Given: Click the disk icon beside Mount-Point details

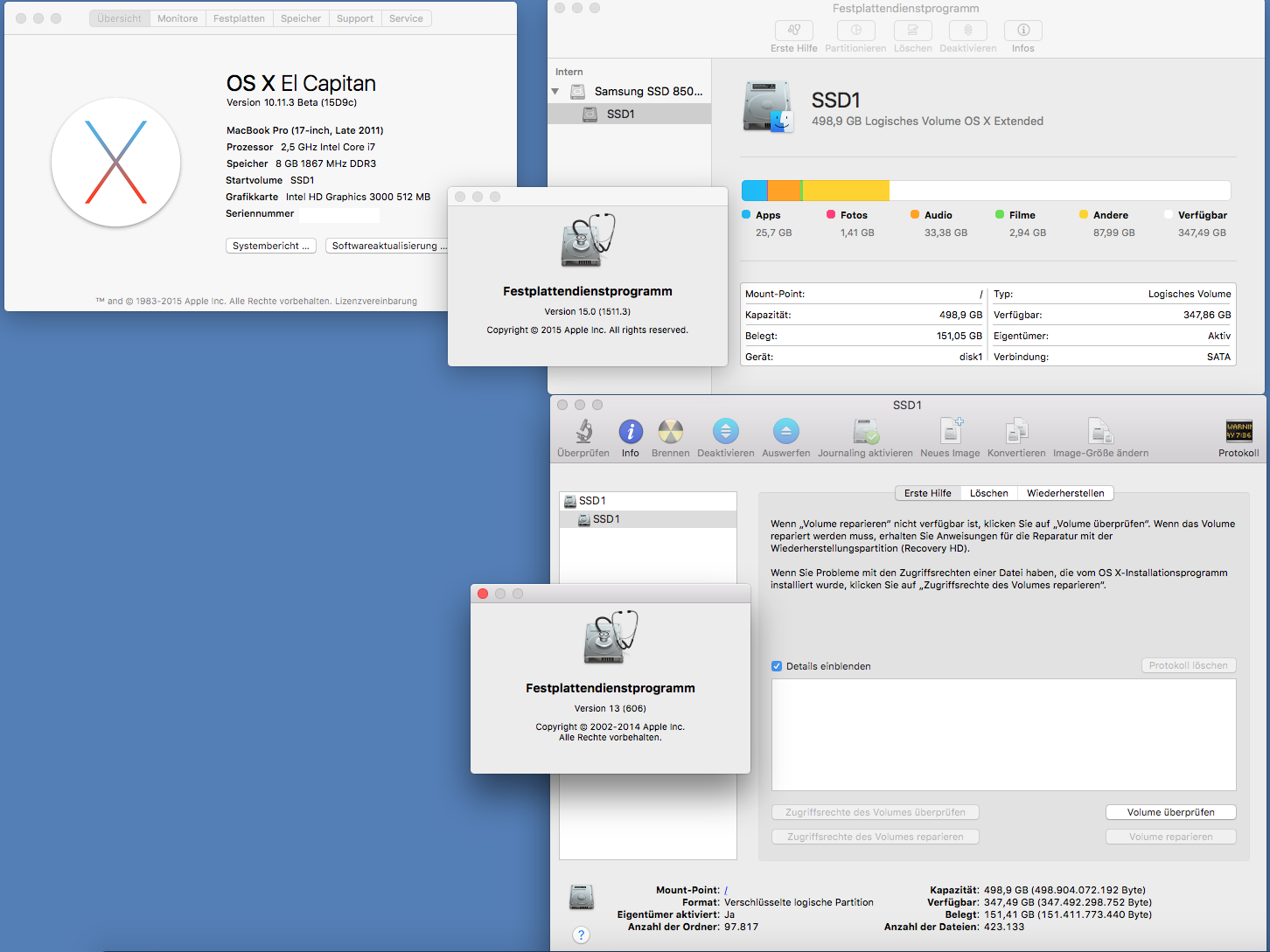Looking at the screenshot, I should point(582,897).
